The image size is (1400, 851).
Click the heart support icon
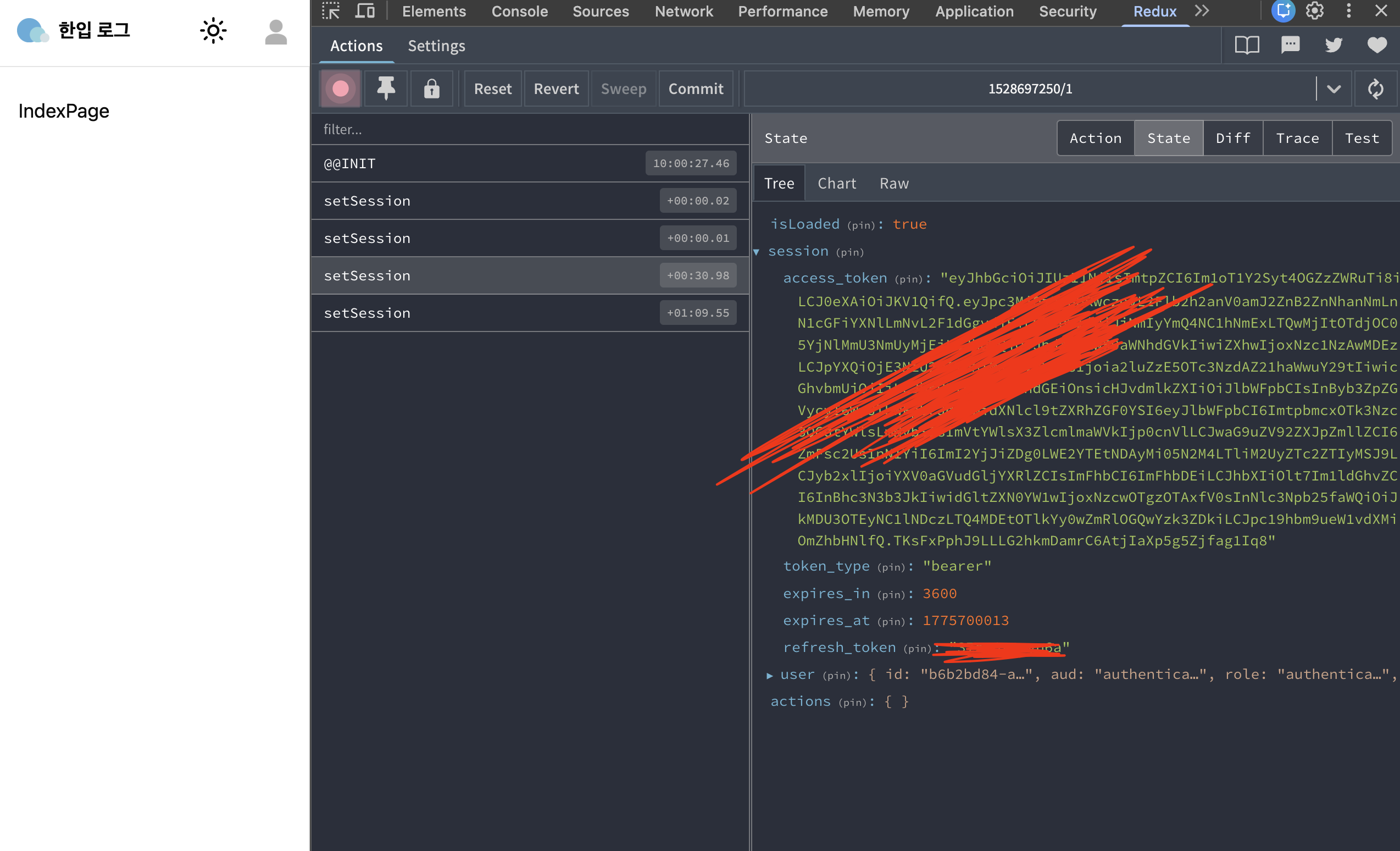[1377, 45]
